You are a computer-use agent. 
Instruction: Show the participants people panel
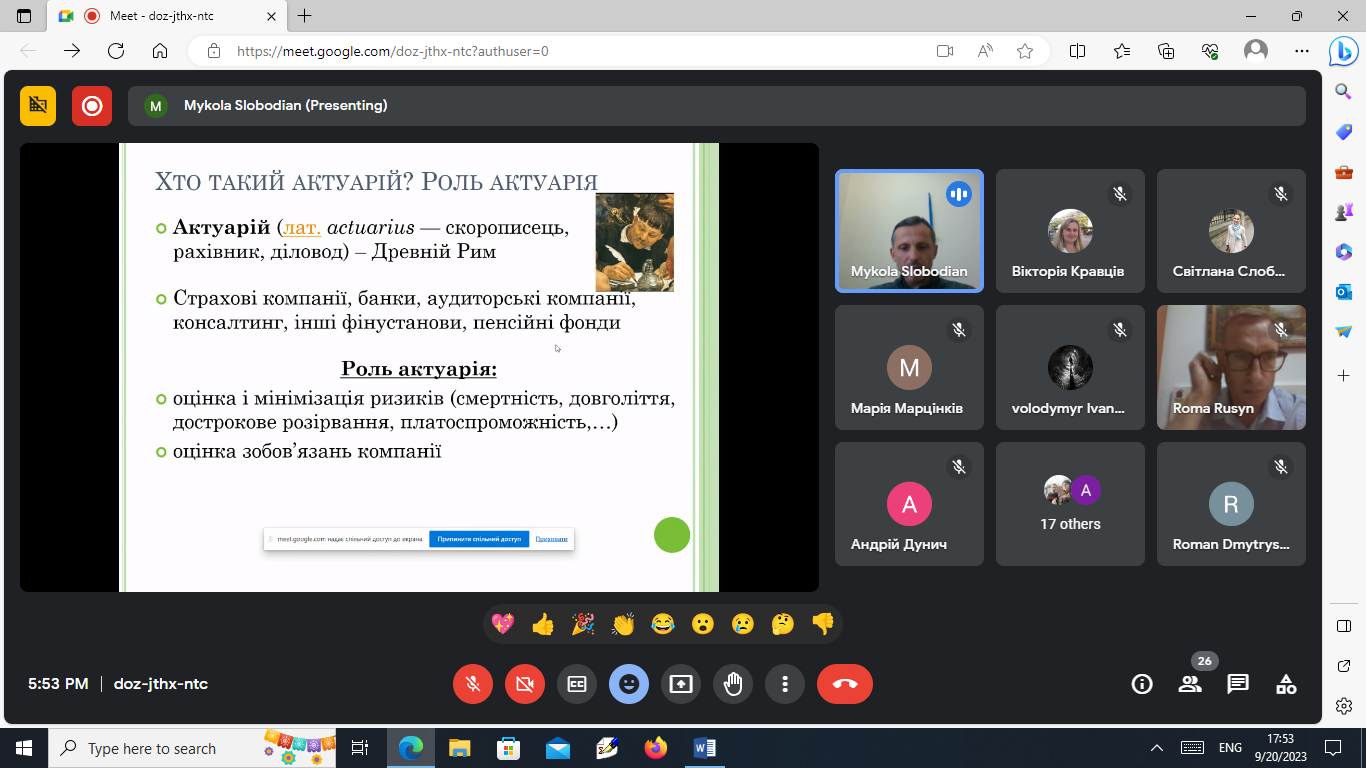coord(1190,684)
